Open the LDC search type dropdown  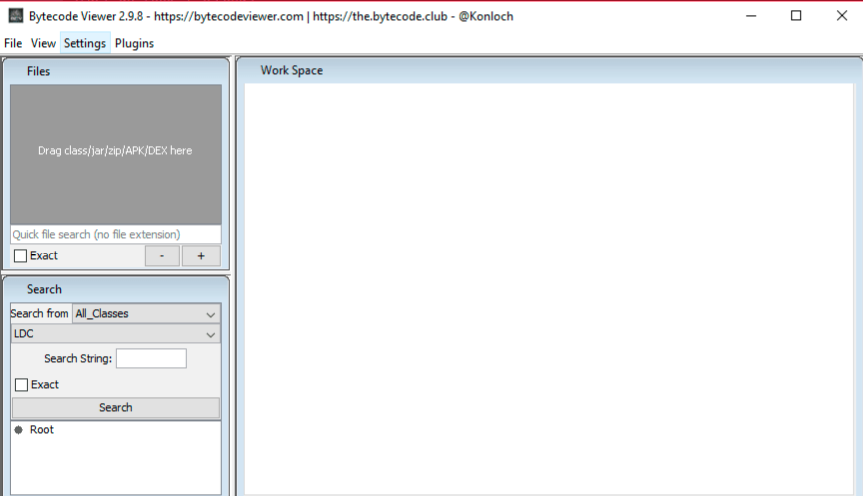116,334
